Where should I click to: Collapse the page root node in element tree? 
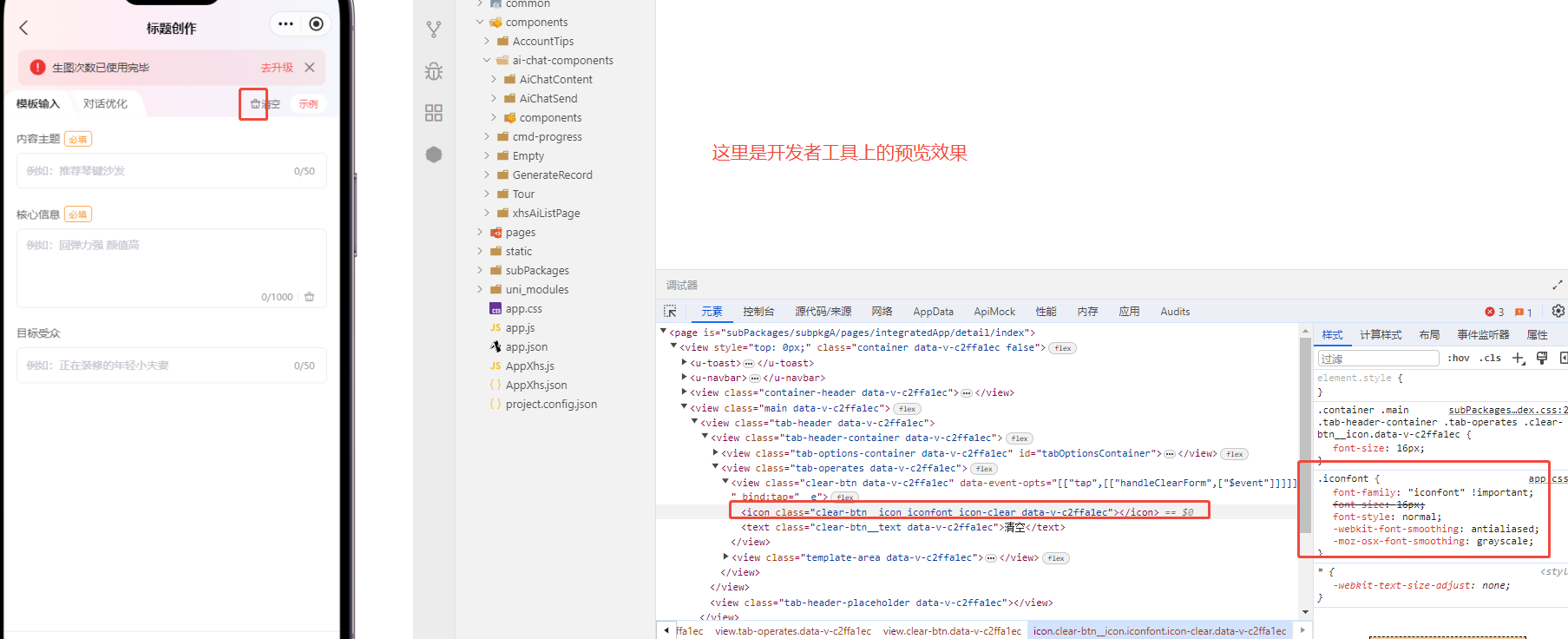tap(664, 332)
